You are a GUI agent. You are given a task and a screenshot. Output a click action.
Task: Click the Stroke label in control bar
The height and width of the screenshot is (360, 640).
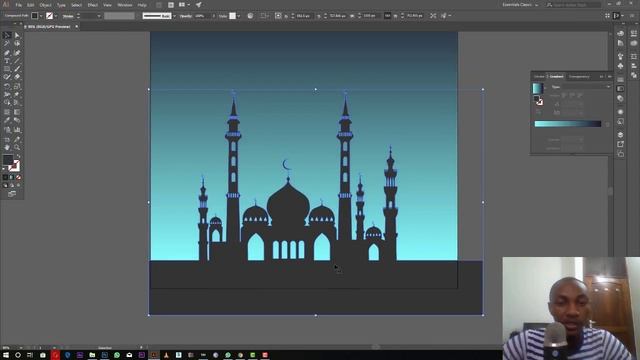[x=68, y=16]
